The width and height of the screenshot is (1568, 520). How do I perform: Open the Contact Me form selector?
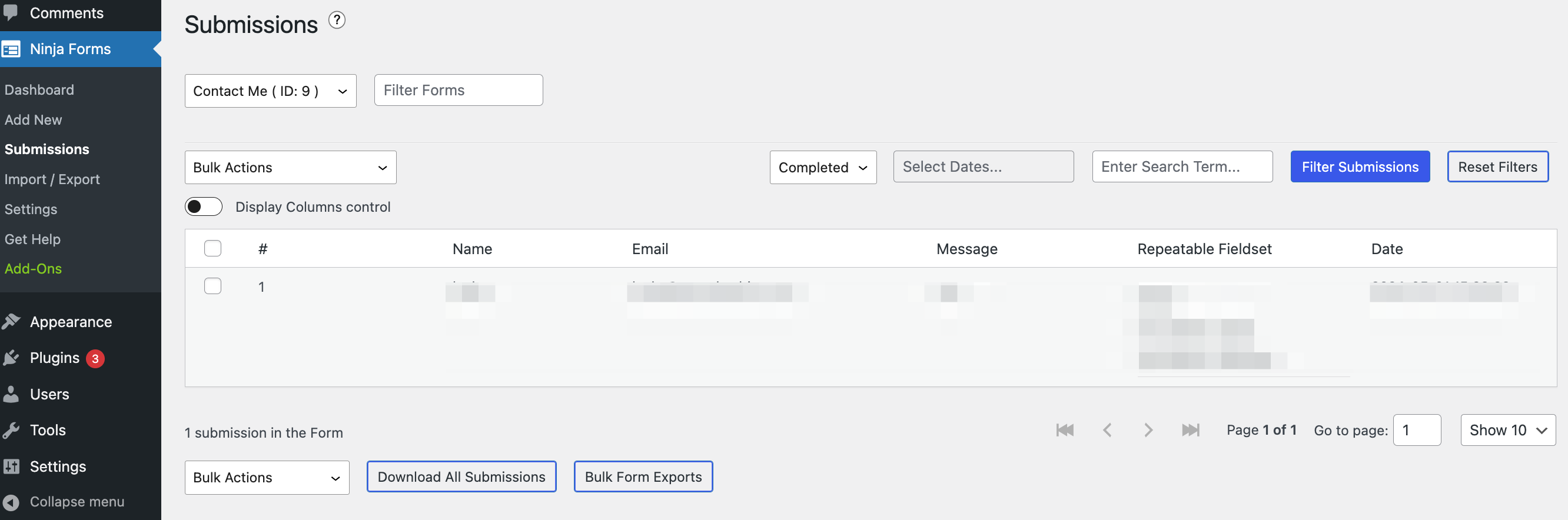coord(270,91)
